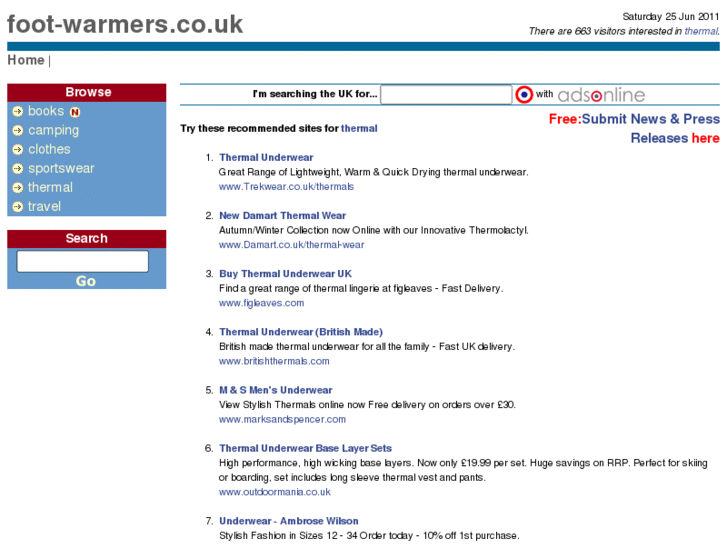
Task: Open the foot-warmers.co.uk site title
Action: point(125,24)
